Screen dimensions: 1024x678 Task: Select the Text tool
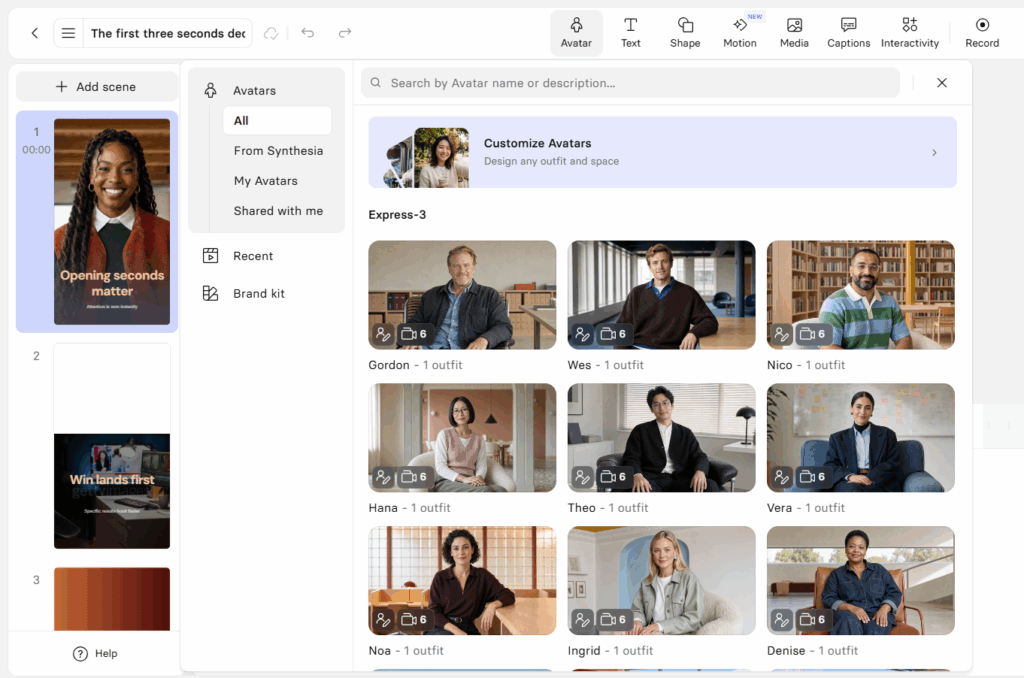630,33
